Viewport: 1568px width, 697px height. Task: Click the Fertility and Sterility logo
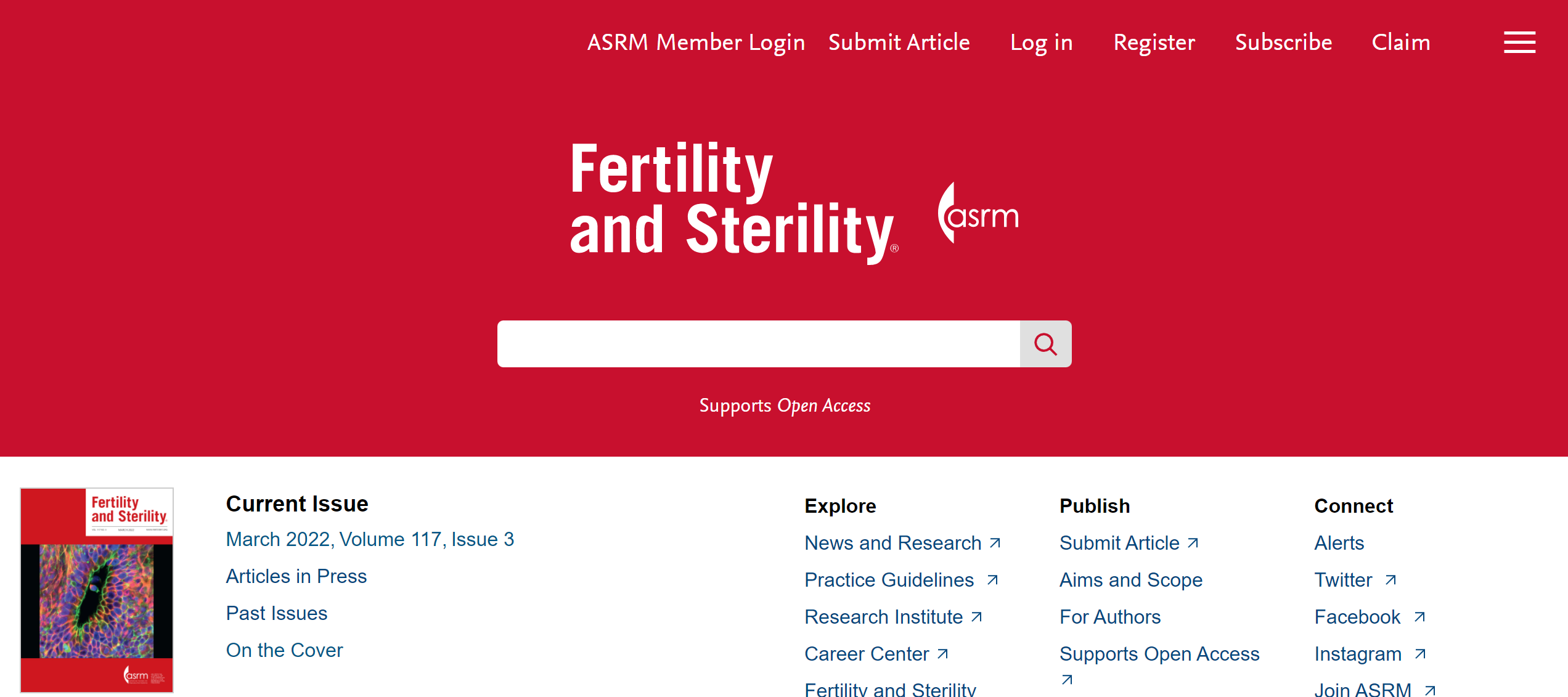[734, 201]
